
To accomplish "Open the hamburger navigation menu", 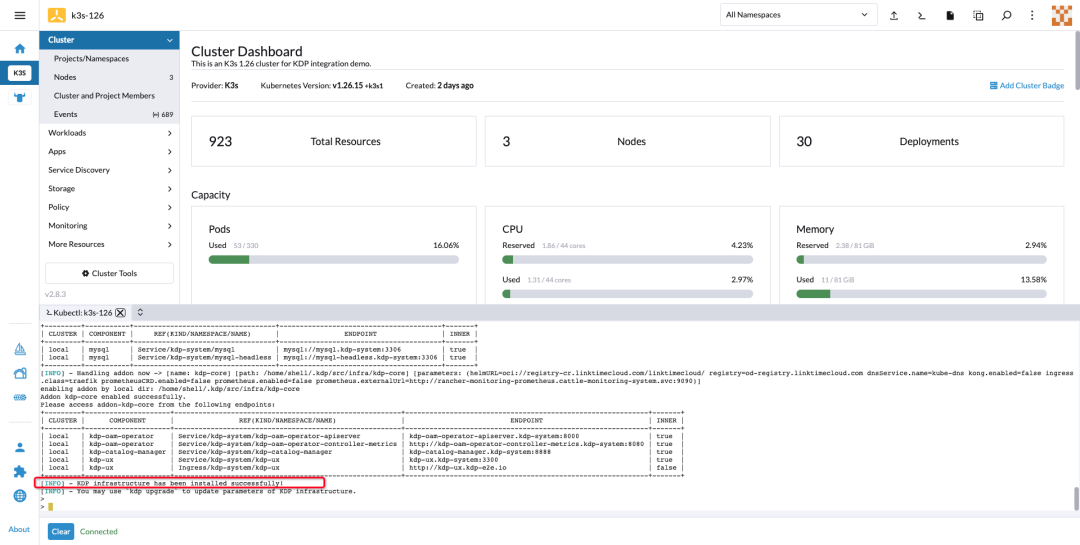I will click(x=19, y=15).
